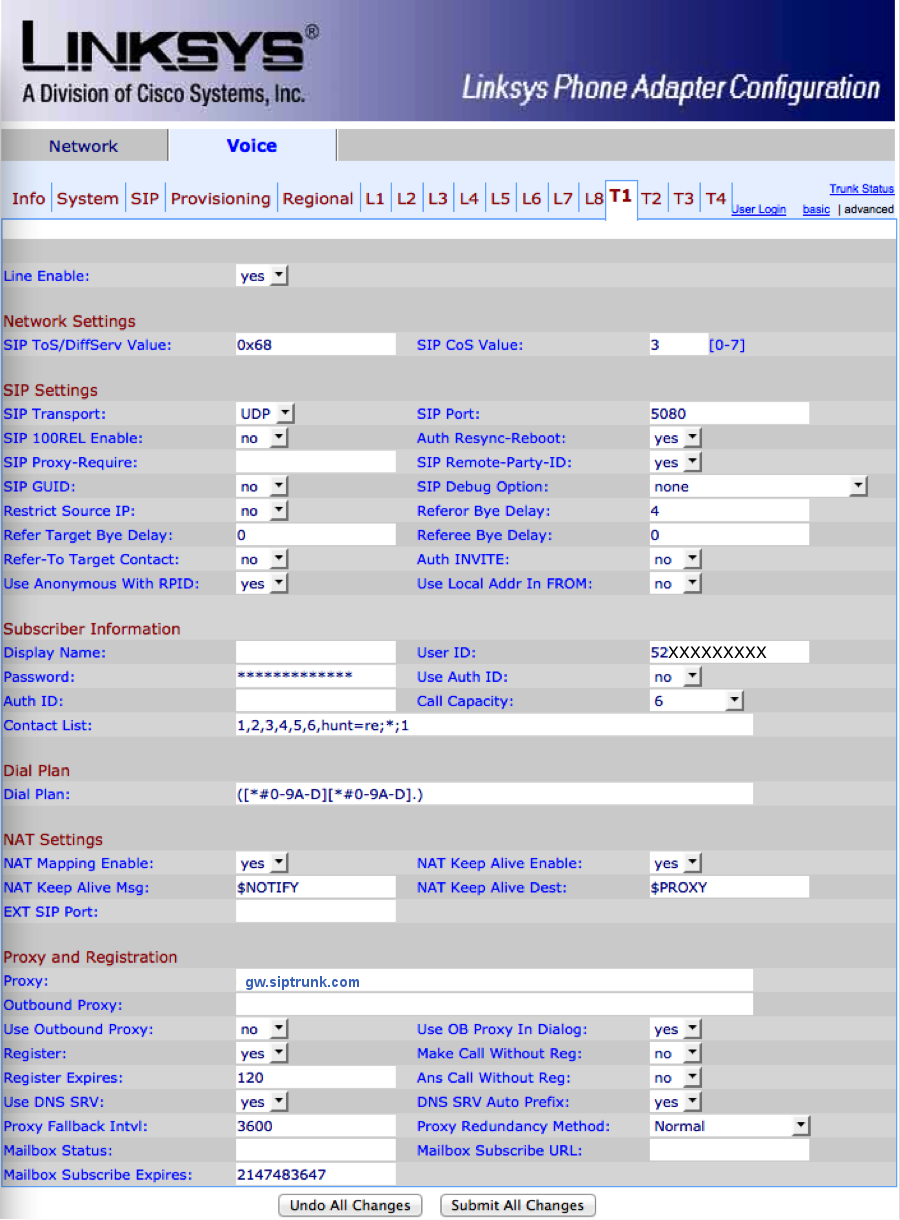Go to the T3 trunk tab
This screenshot has height=1220, width=900.
(x=683, y=199)
